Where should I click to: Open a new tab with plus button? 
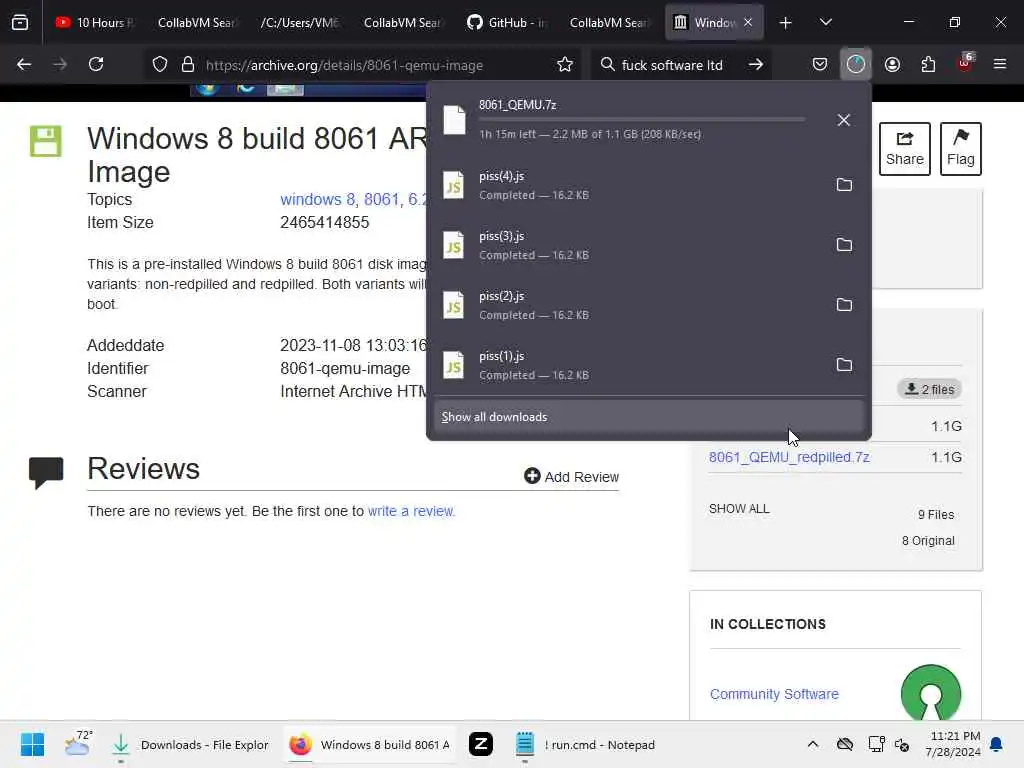[x=786, y=23]
